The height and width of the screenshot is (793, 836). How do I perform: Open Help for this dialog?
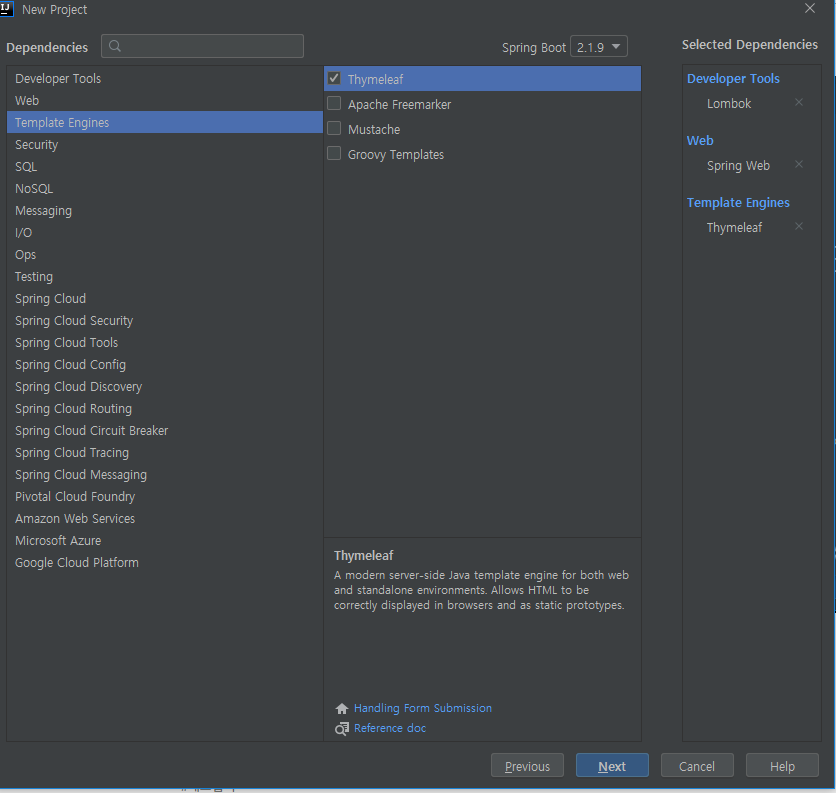(x=782, y=766)
